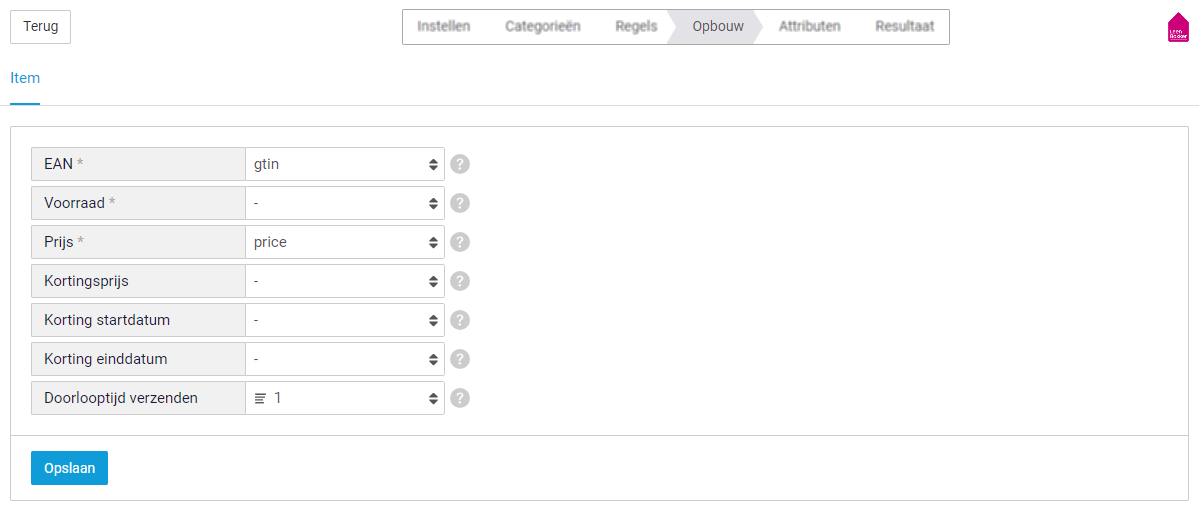The image size is (1199, 513).
Task: Open the EAN dropdown showing gtin
Action: click(345, 164)
